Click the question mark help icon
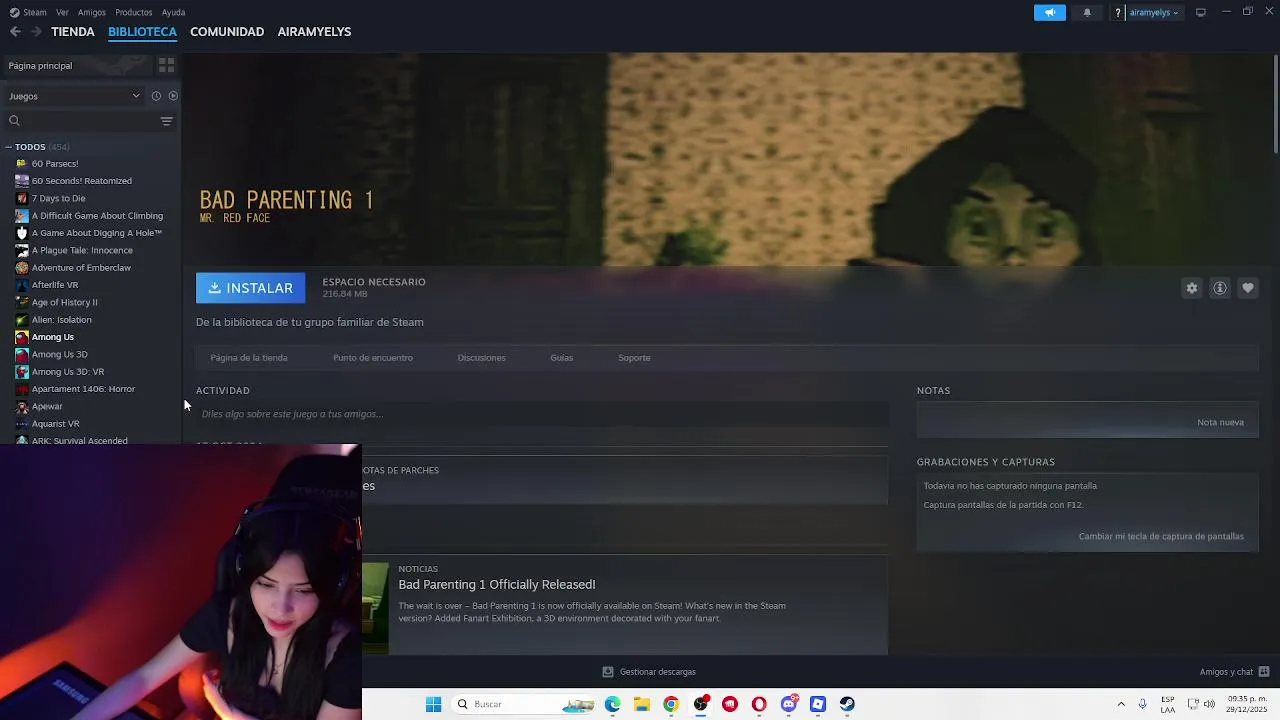The width and height of the screenshot is (1280, 720). pyautogui.click(x=1118, y=12)
